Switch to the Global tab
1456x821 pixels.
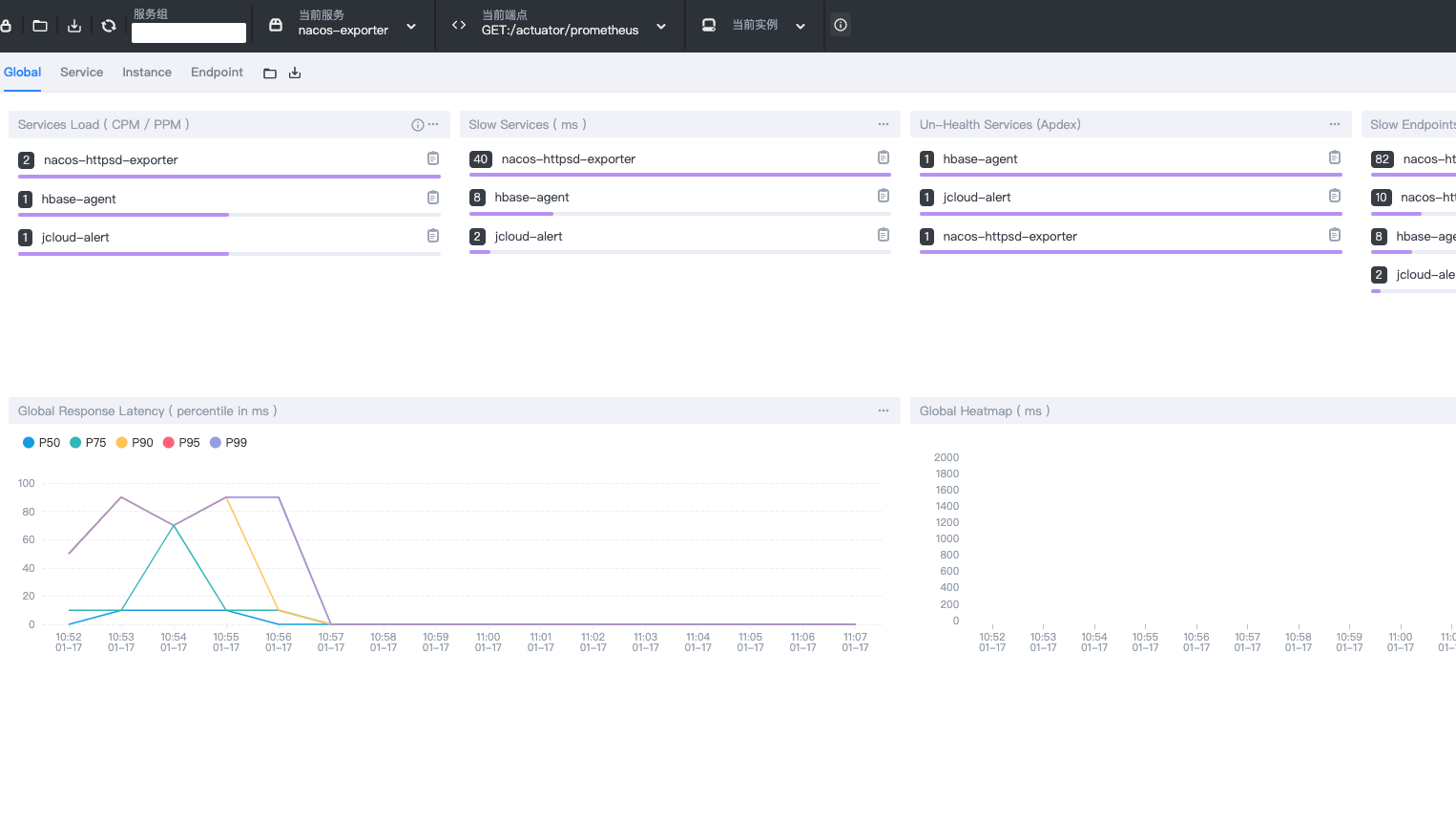[x=22, y=73]
